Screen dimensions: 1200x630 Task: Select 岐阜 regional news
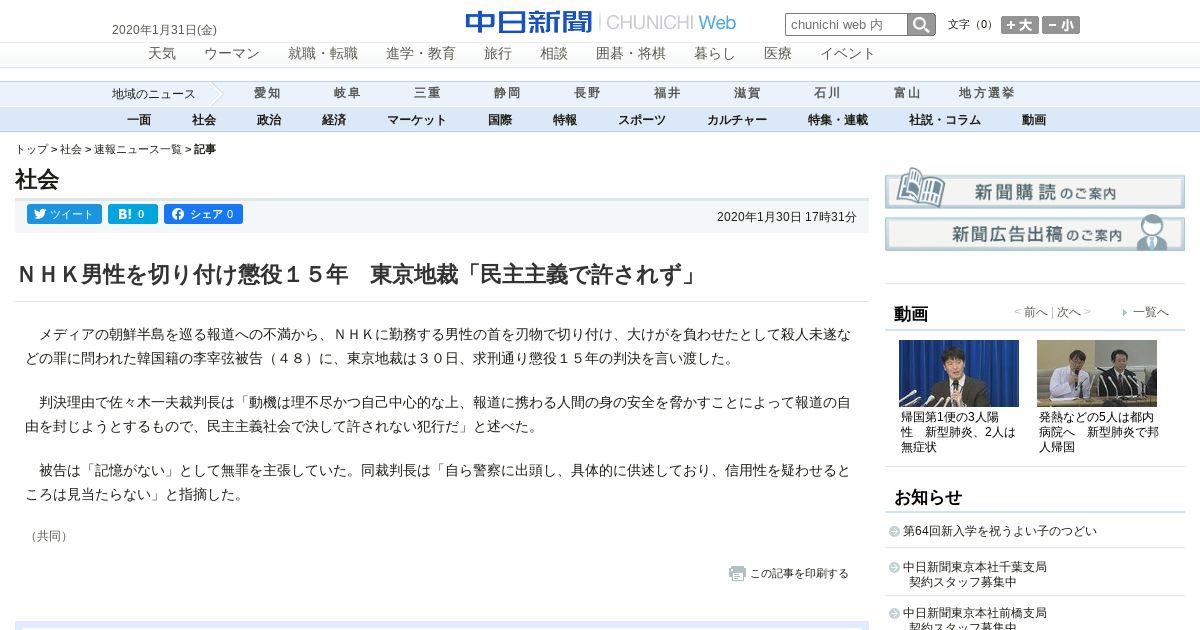[x=347, y=93]
